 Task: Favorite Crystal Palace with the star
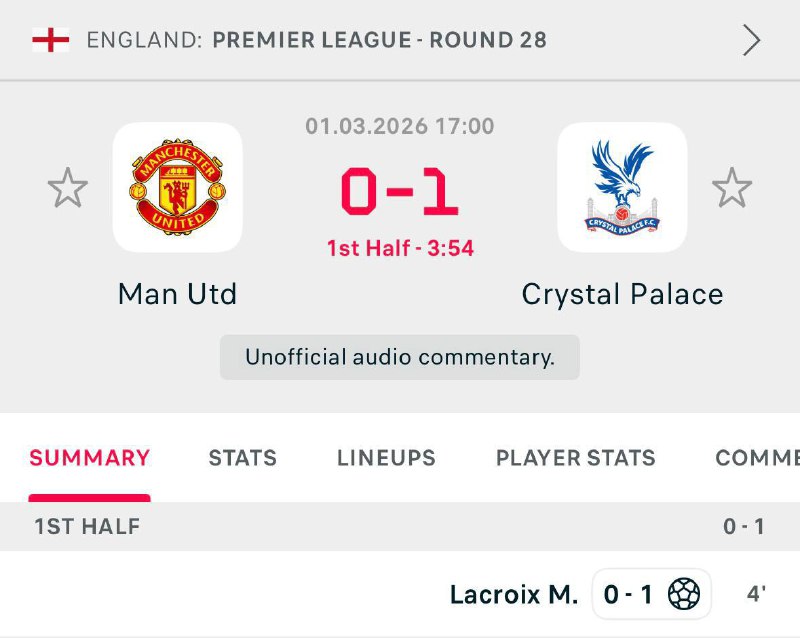point(732,188)
